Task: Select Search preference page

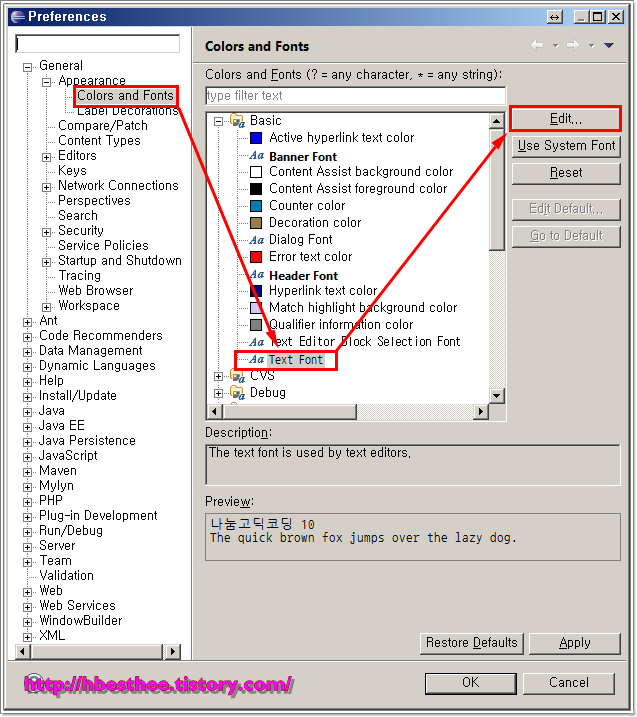Action: (78, 216)
